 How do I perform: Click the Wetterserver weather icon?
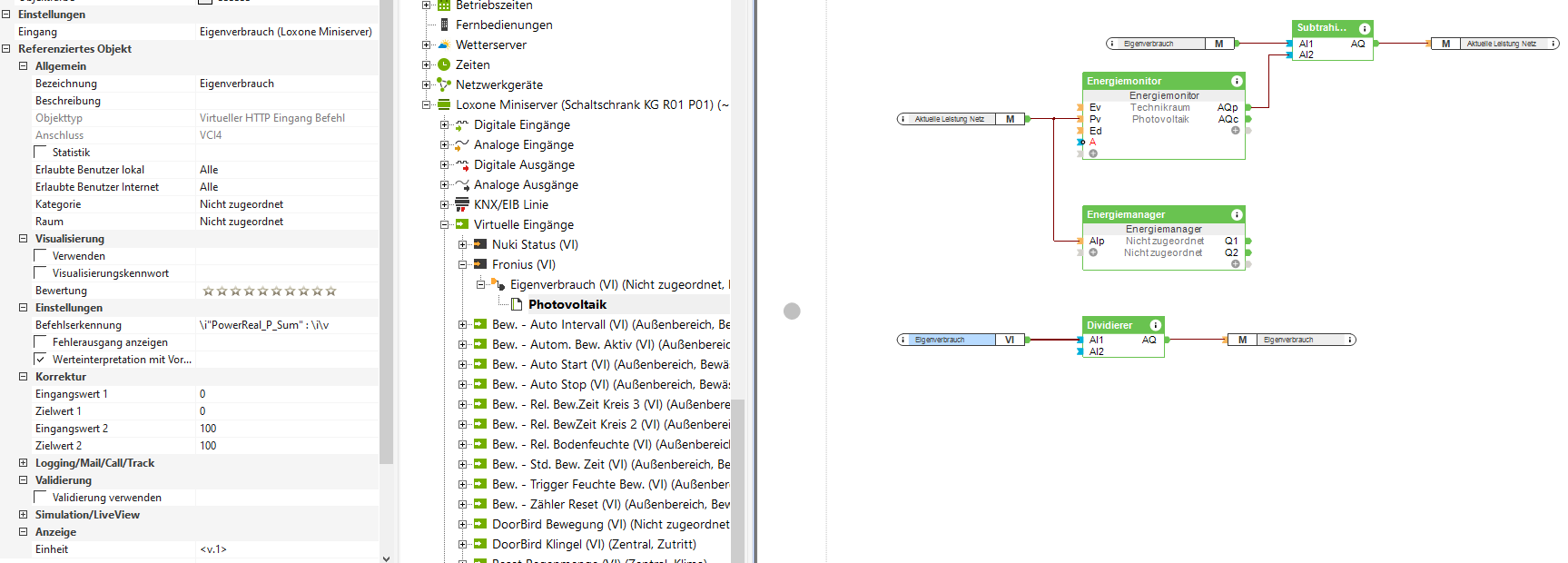pyautogui.click(x=444, y=44)
